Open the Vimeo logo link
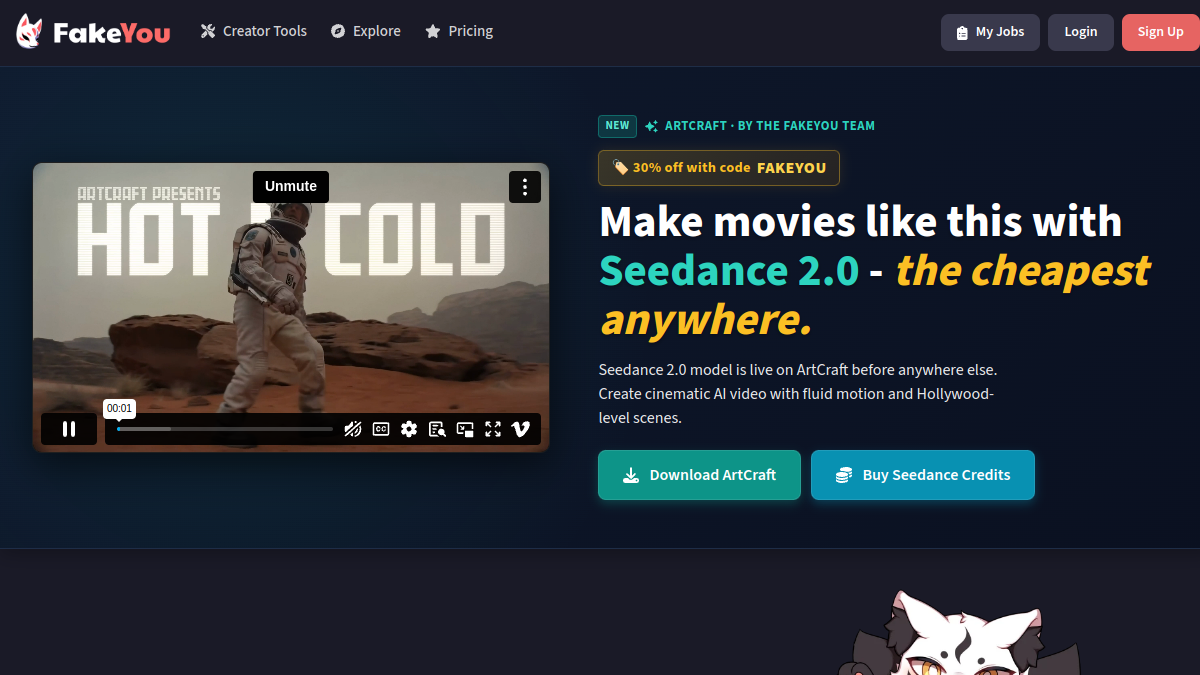 point(521,429)
